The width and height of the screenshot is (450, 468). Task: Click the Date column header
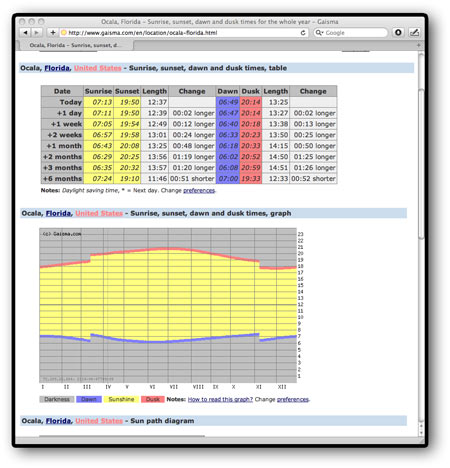pos(62,91)
